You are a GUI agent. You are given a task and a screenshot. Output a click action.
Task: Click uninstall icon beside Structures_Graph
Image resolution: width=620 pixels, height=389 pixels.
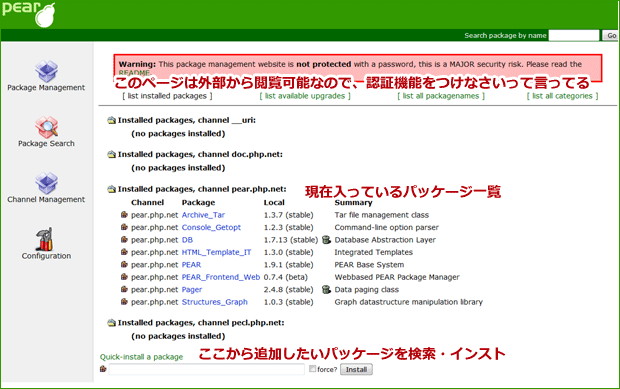pos(124,302)
